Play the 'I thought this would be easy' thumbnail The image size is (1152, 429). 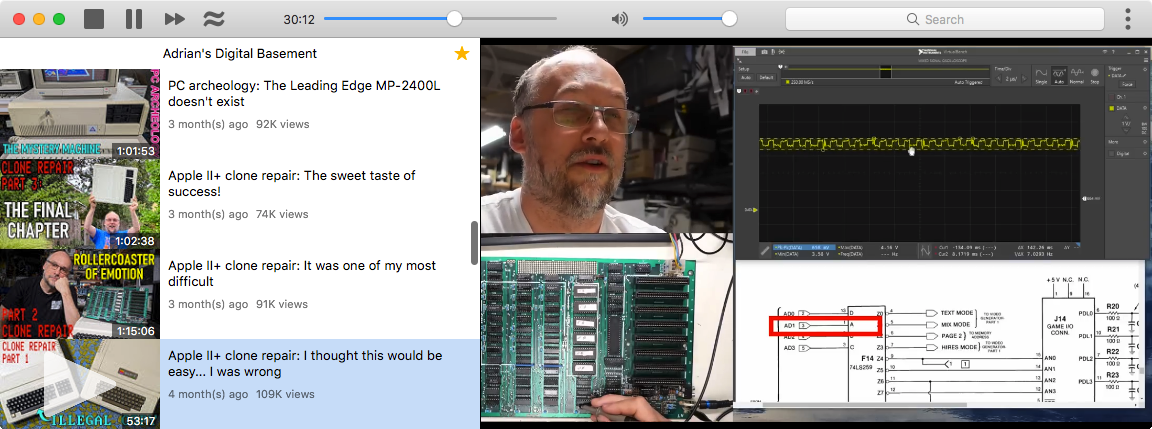[80, 383]
